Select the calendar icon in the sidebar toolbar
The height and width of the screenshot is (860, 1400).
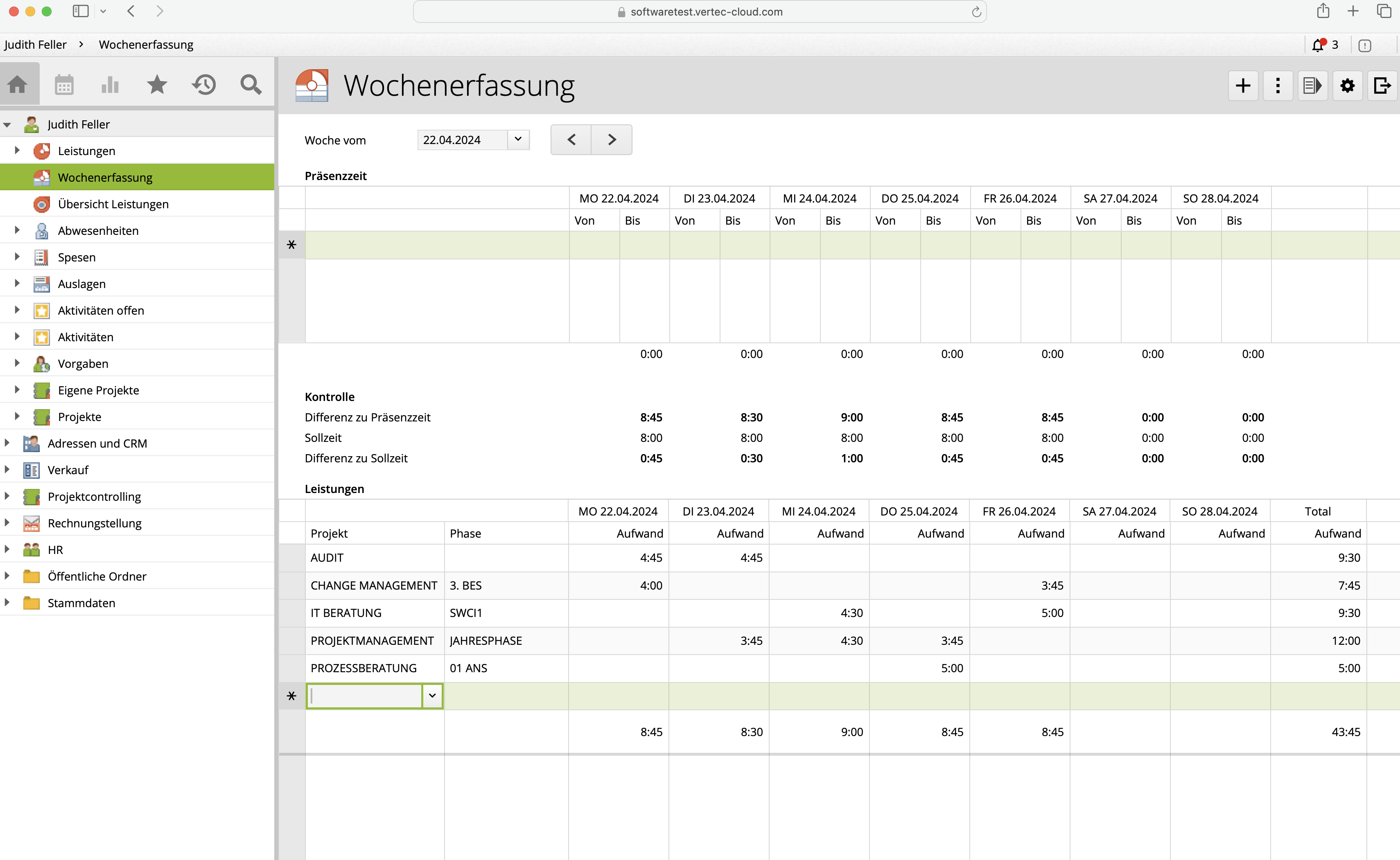tap(64, 84)
